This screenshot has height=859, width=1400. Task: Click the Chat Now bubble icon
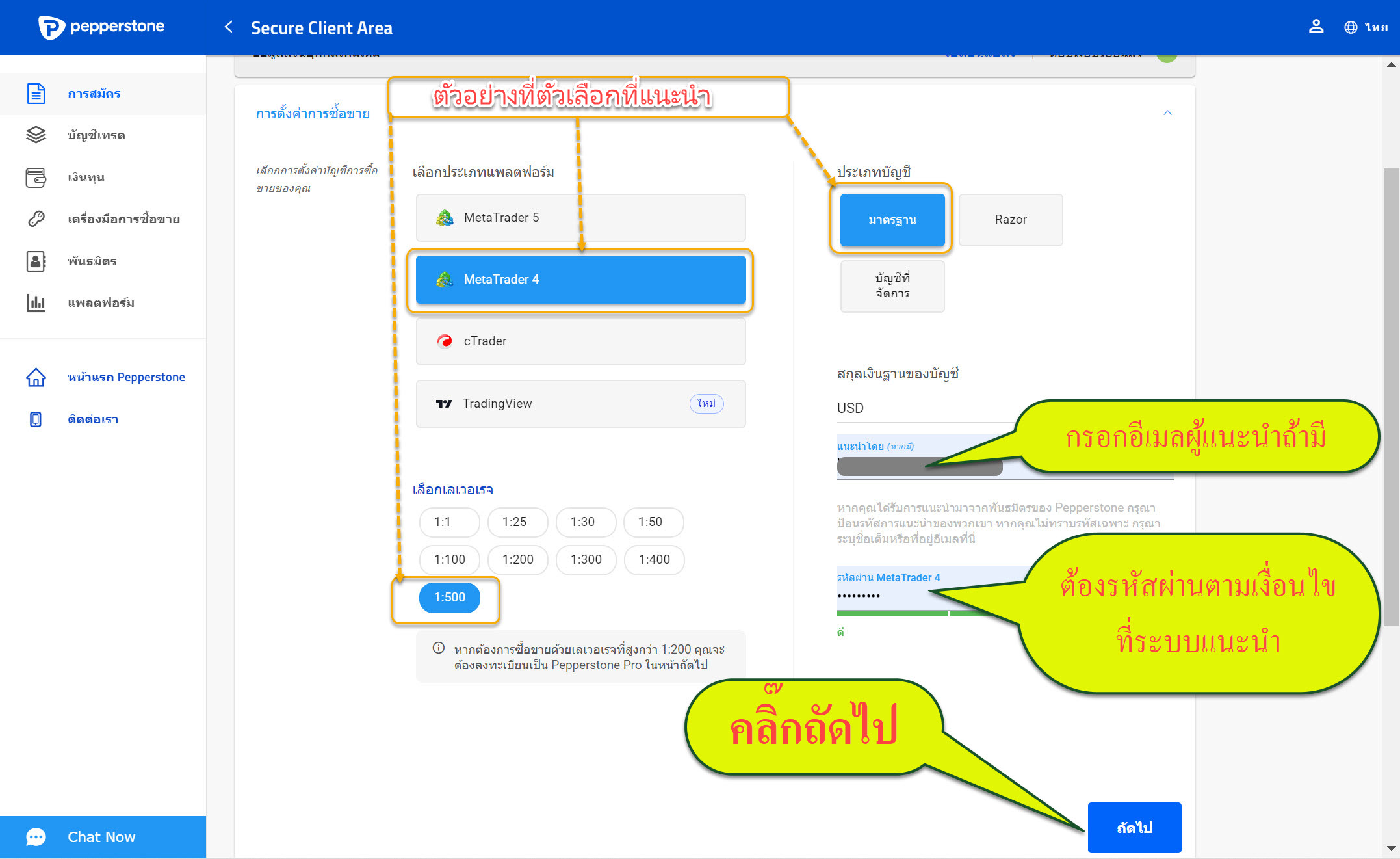pos(36,837)
